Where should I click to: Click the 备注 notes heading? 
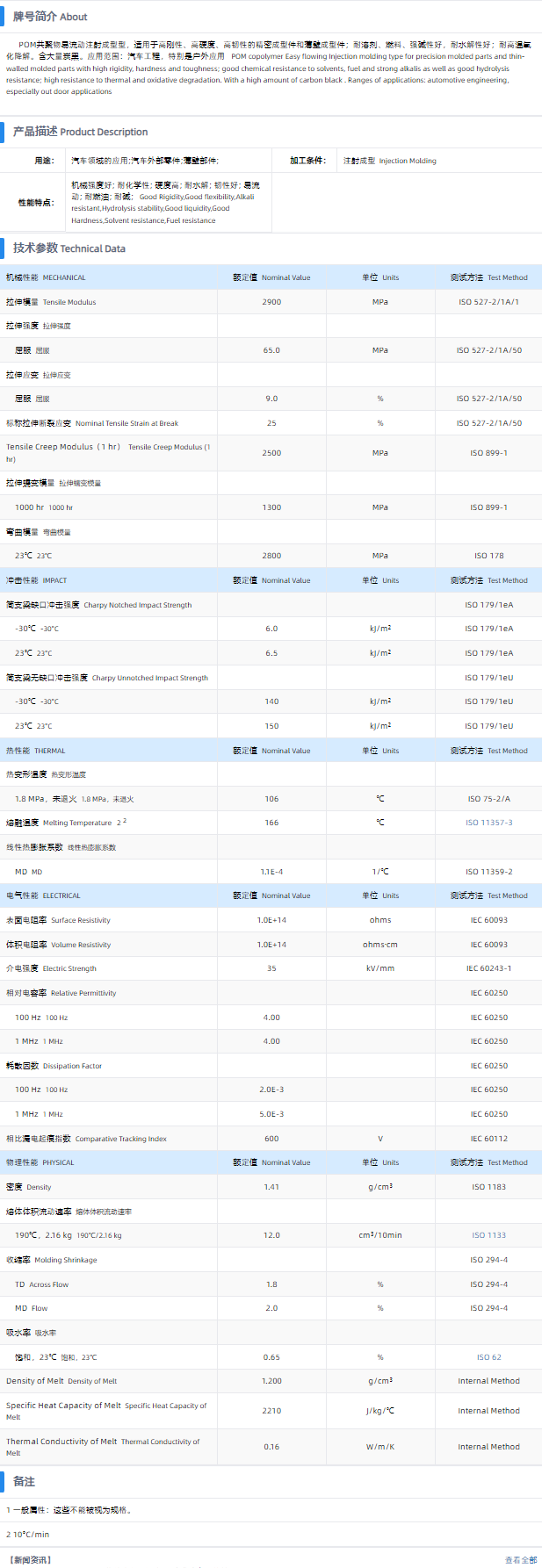click(24, 1481)
